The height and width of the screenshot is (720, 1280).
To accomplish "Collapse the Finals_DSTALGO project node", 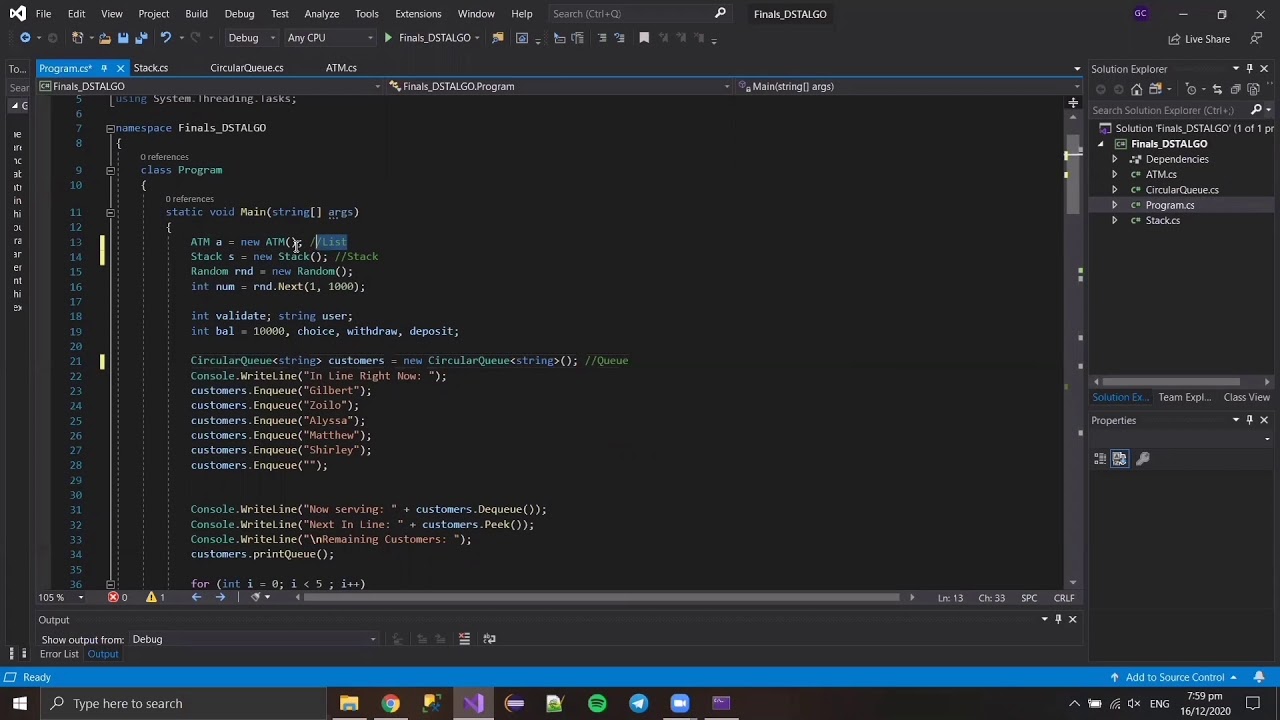I will 1100,144.
